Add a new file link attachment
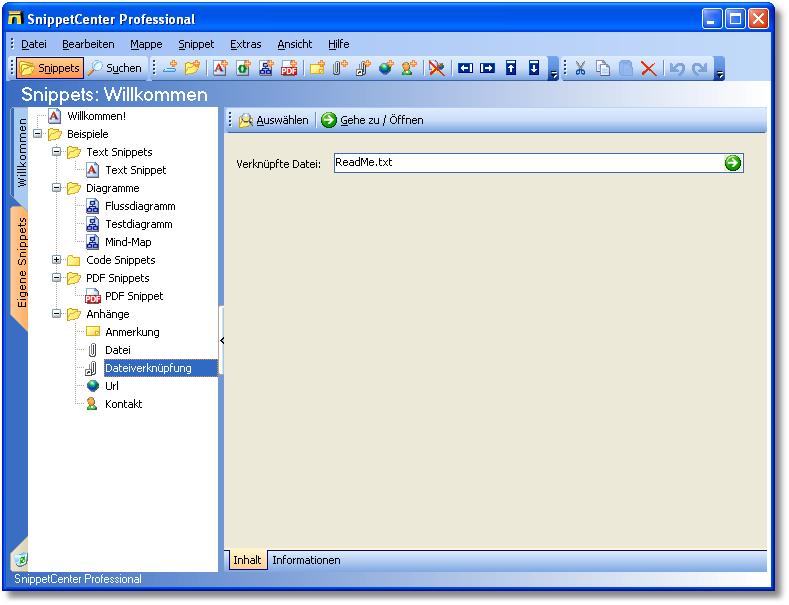This screenshot has width=789, height=605. [363, 68]
